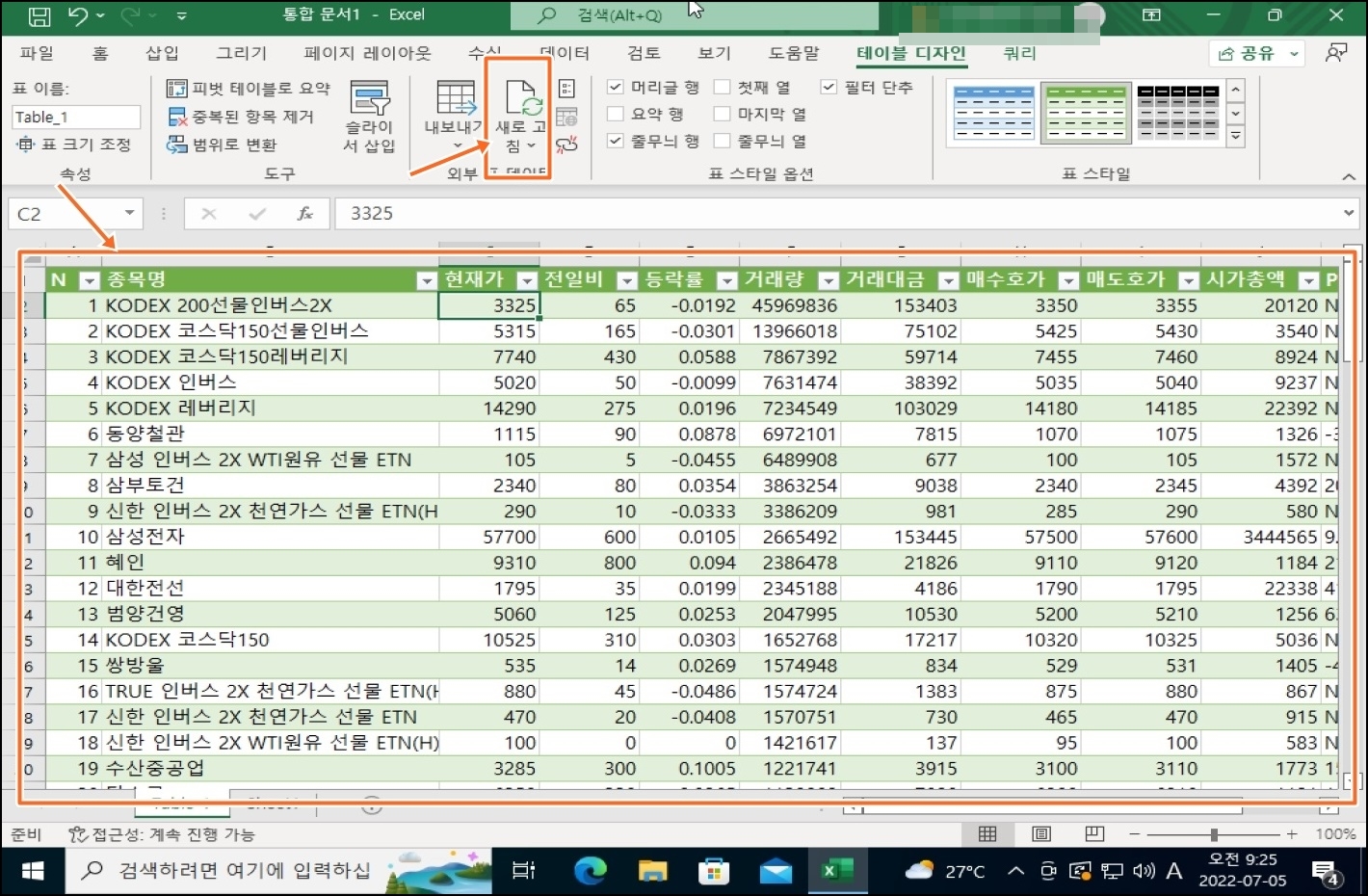Expand table styles gallery (more arrow)
This screenshot has height=896, width=1368.
[1236, 138]
